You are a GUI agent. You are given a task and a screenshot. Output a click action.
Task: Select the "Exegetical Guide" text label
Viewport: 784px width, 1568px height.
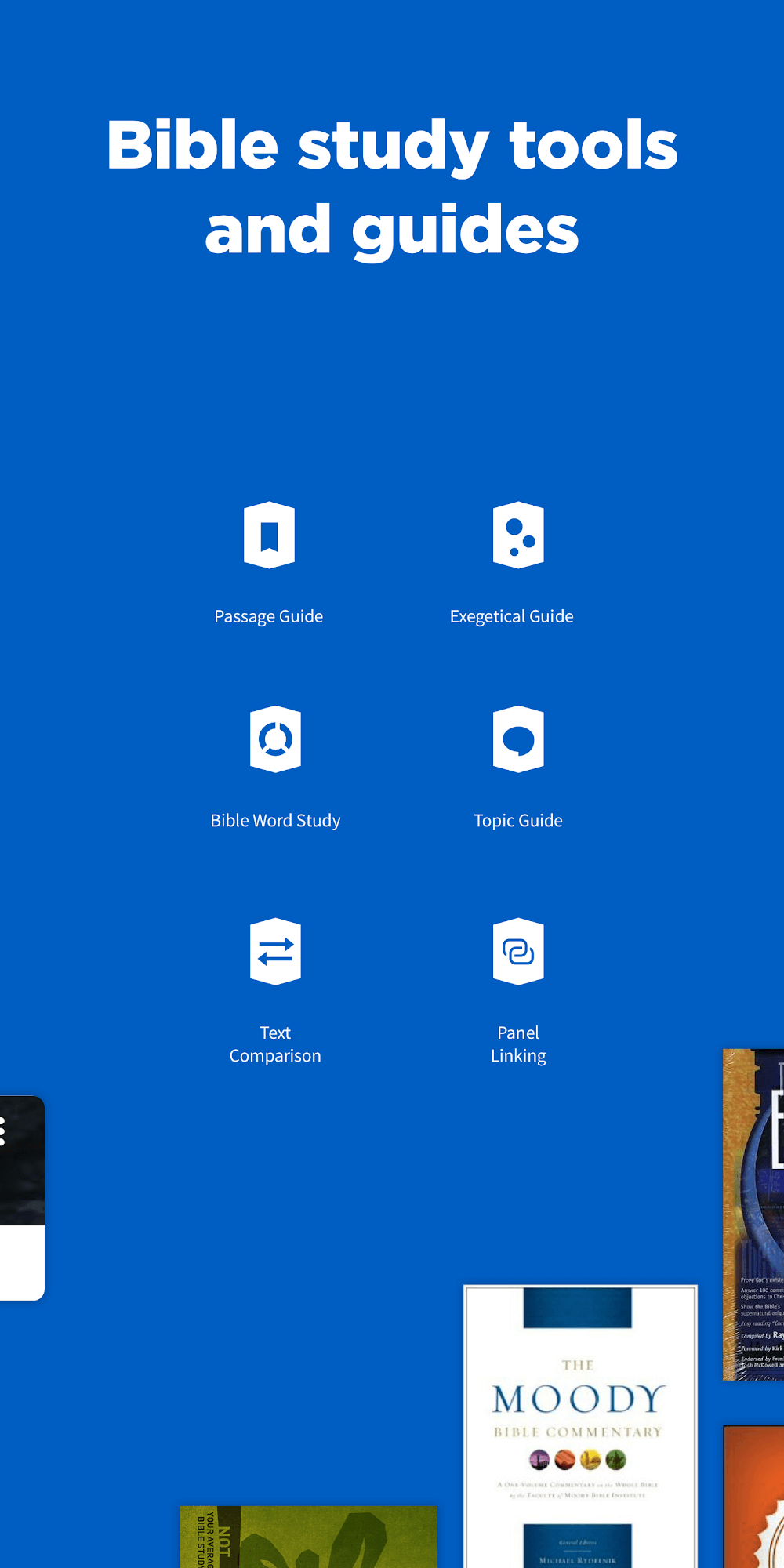tap(511, 617)
